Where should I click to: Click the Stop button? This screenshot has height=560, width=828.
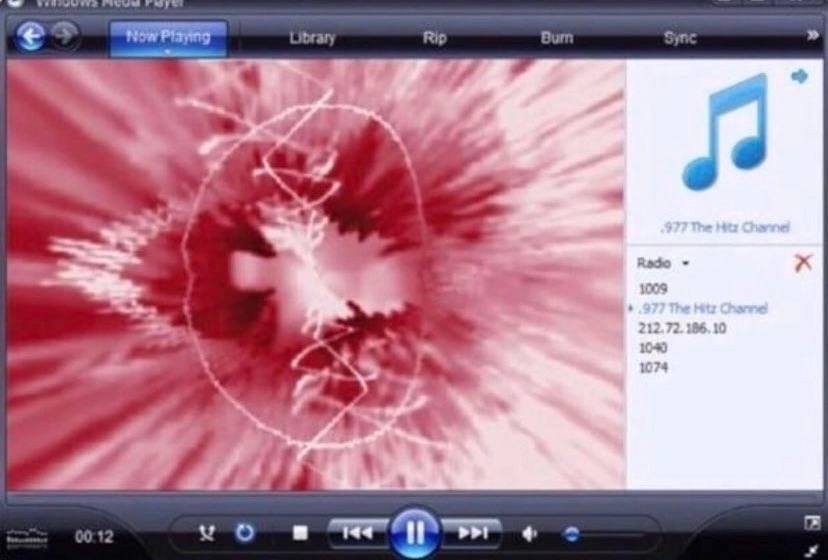(300, 533)
